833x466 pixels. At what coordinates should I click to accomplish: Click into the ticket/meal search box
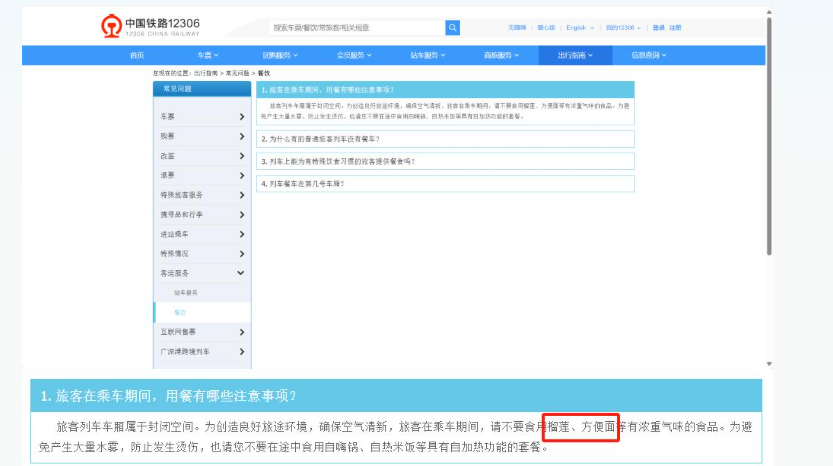pos(355,28)
